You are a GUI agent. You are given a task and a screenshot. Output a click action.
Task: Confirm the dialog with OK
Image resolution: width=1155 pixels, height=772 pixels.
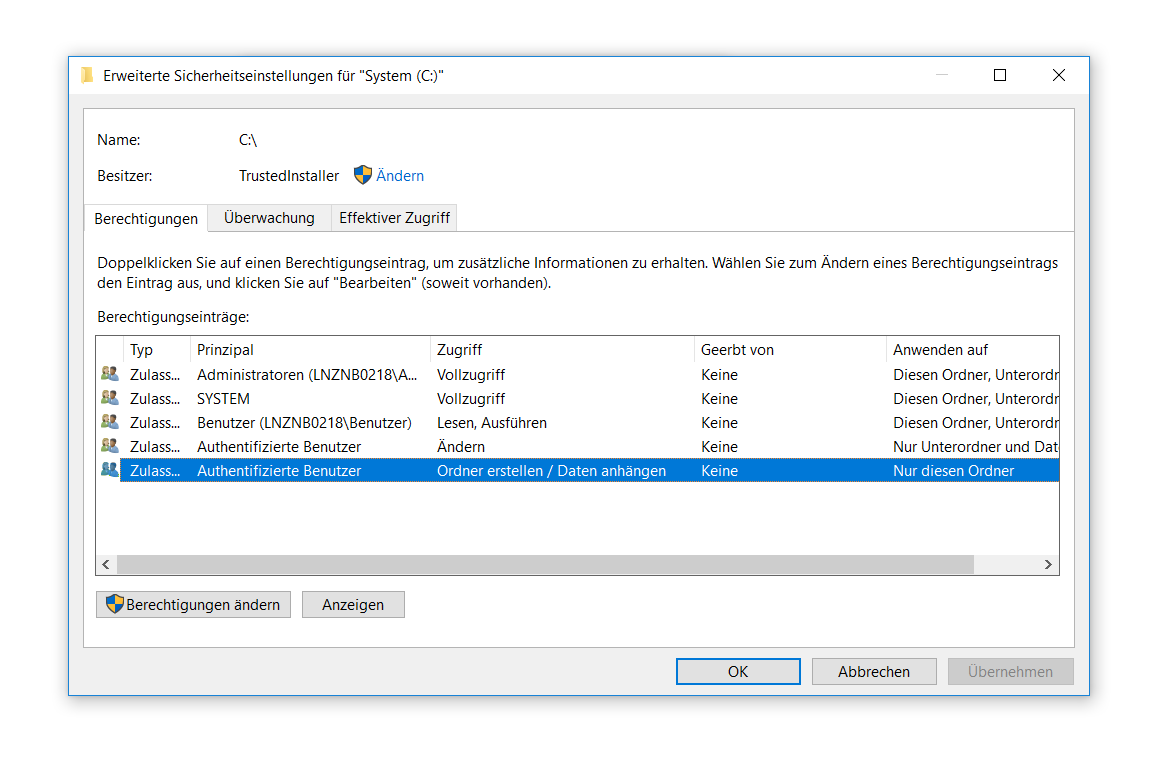pos(738,671)
